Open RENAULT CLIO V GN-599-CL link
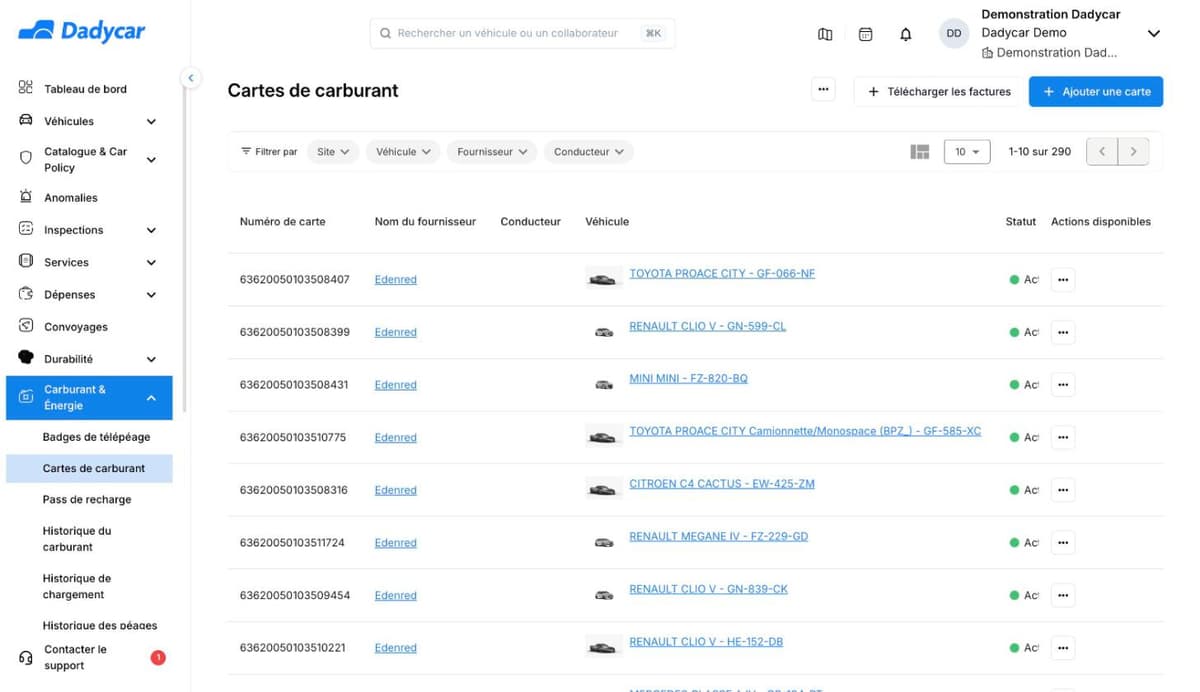 click(707, 326)
